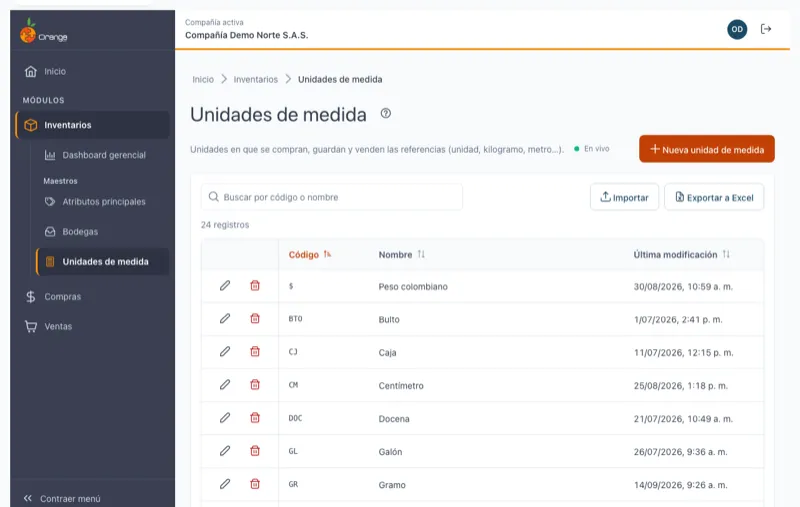Sort by Última modificación column
This screenshot has width=800, height=507.
click(x=682, y=255)
